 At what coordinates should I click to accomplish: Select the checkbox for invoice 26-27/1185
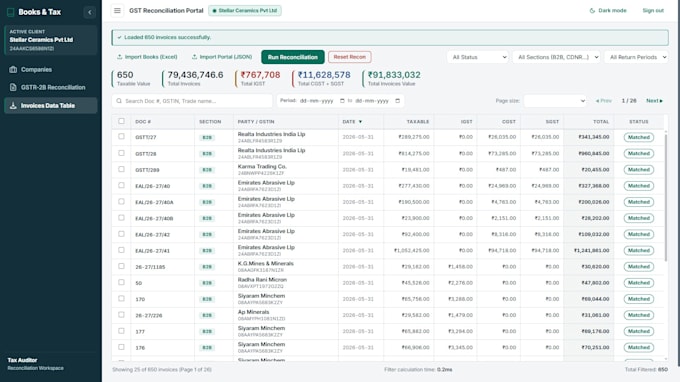click(x=121, y=266)
